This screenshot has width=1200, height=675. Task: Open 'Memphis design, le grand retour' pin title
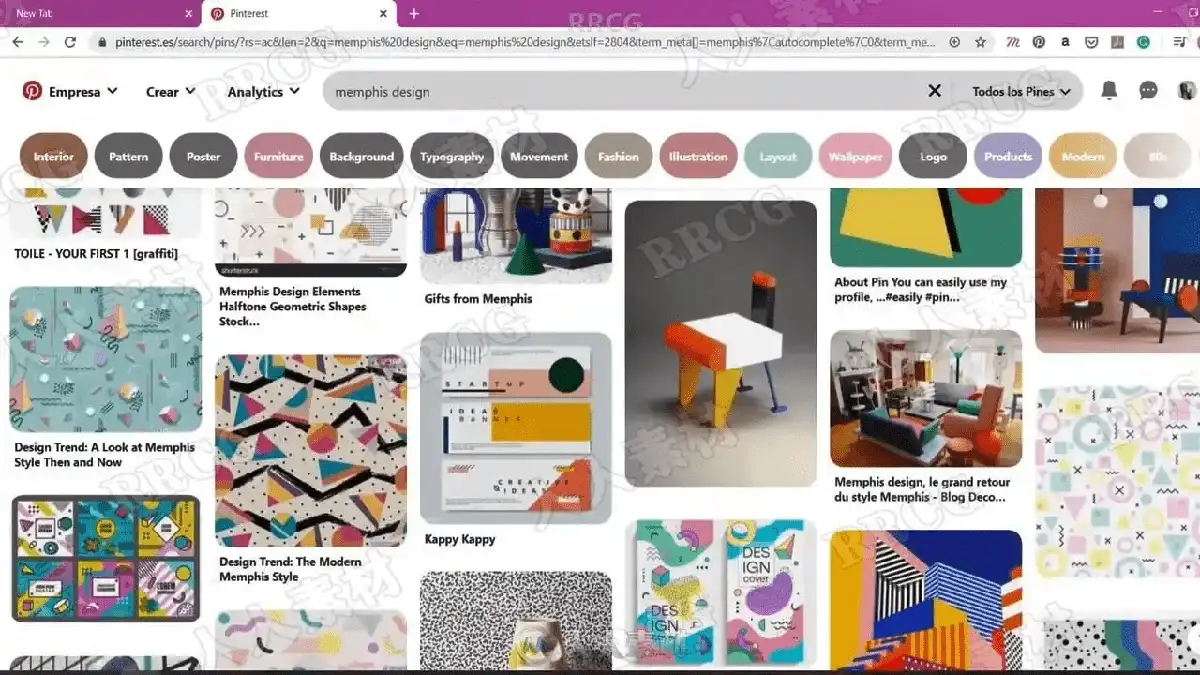pyautogui.click(x=920, y=489)
